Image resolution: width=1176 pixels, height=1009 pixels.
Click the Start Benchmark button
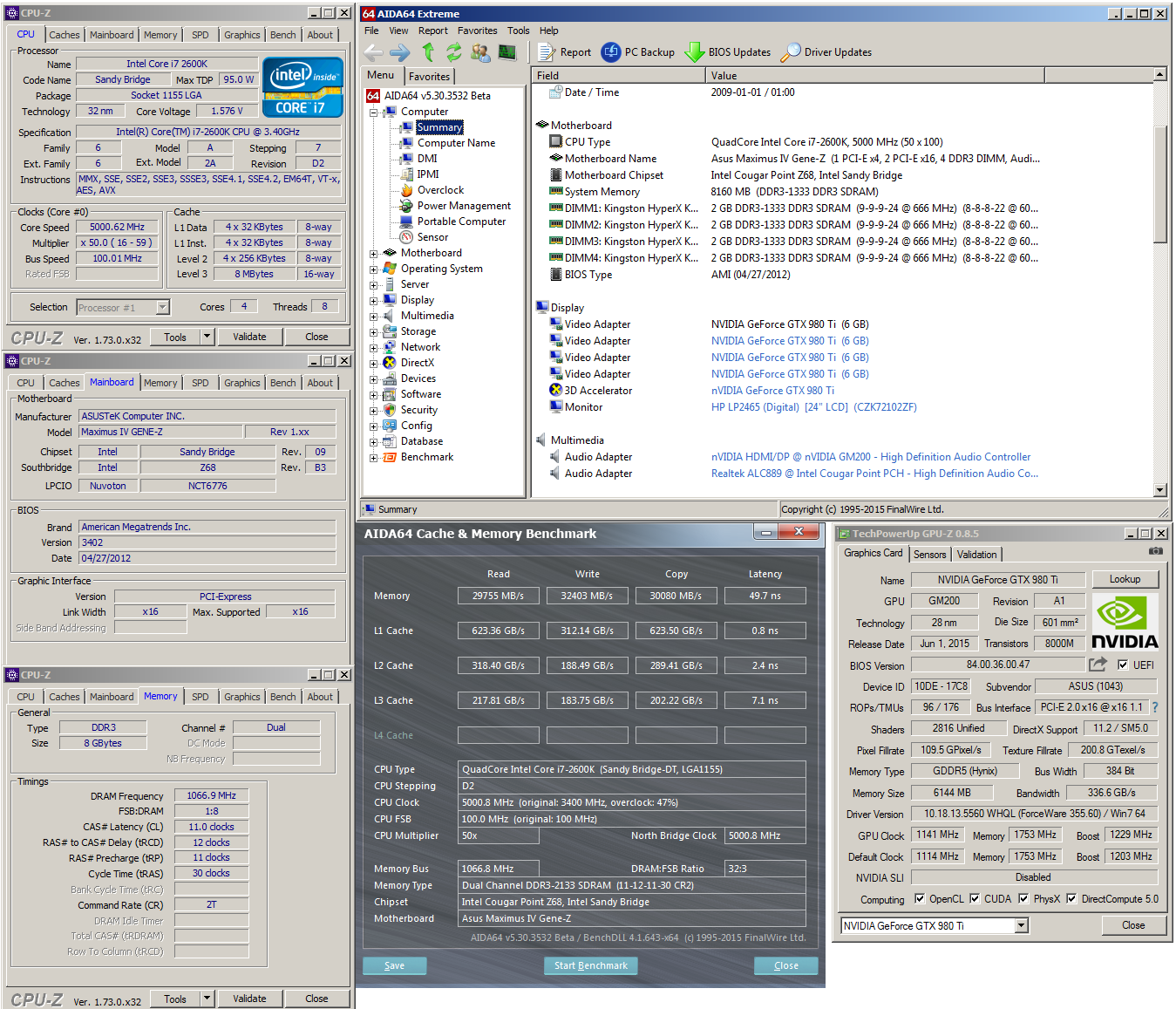590,965
